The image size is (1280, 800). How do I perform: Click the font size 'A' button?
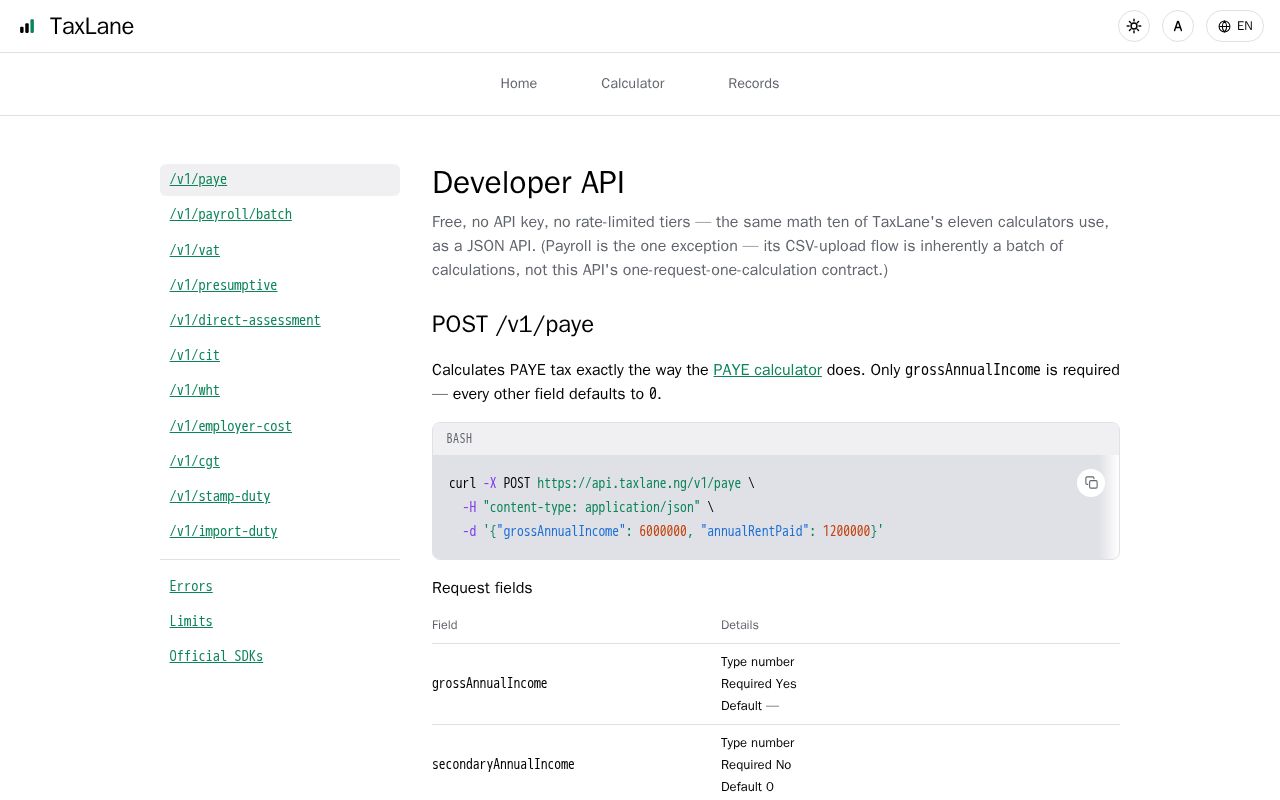[1178, 26]
